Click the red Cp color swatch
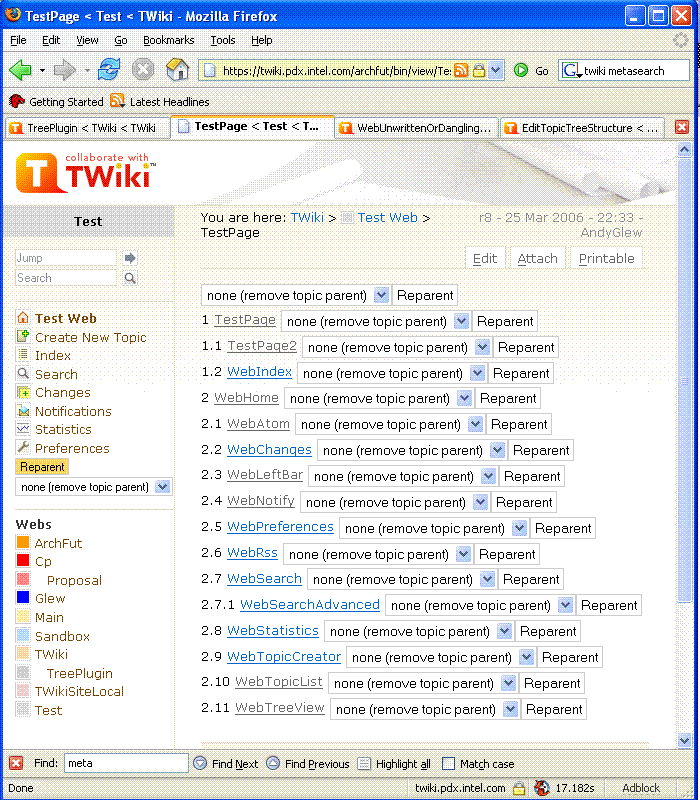 pyautogui.click(x=23, y=560)
